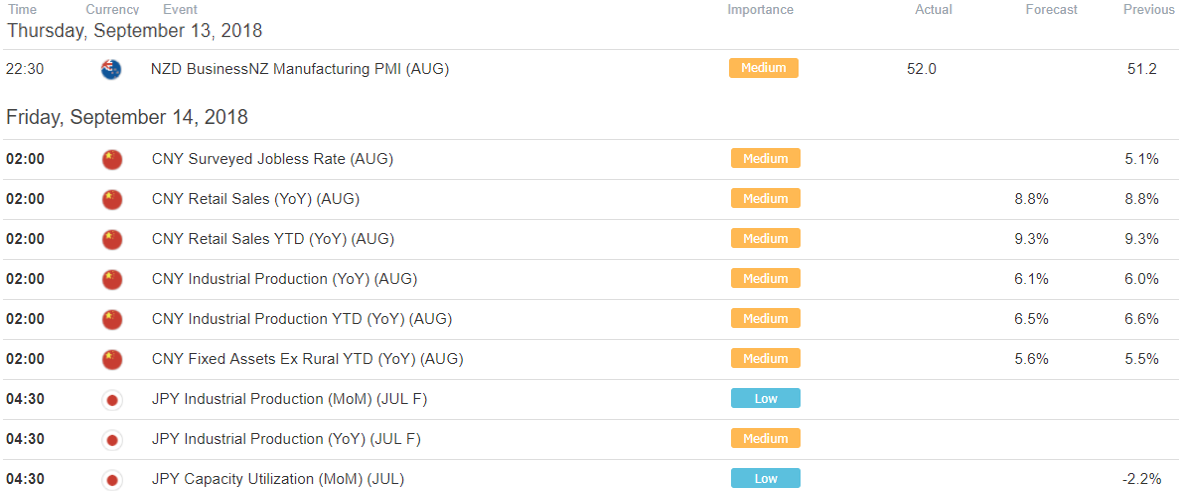
Task: Click the China flag beside Retail Sales (YoY)
Action: pyautogui.click(x=112, y=199)
